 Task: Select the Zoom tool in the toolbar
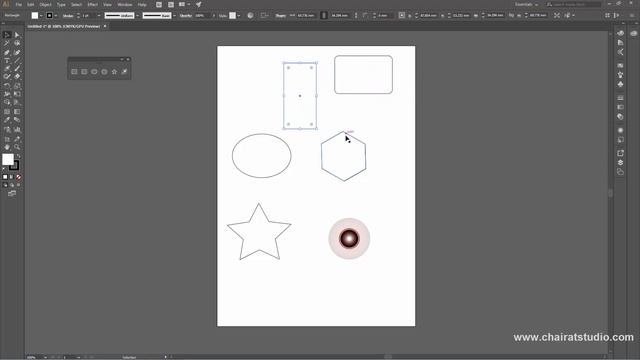tap(17, 147)
